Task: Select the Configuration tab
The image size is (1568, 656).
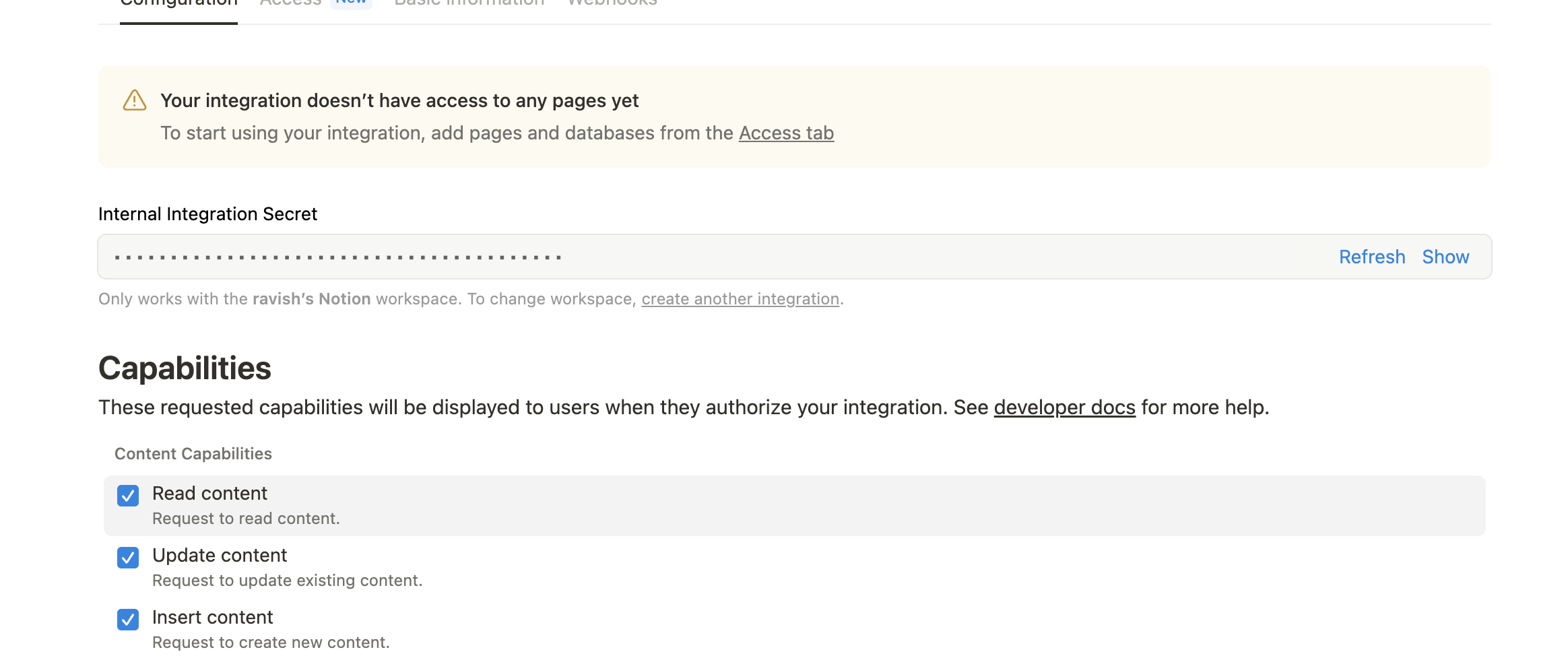Action: point(178,3)
